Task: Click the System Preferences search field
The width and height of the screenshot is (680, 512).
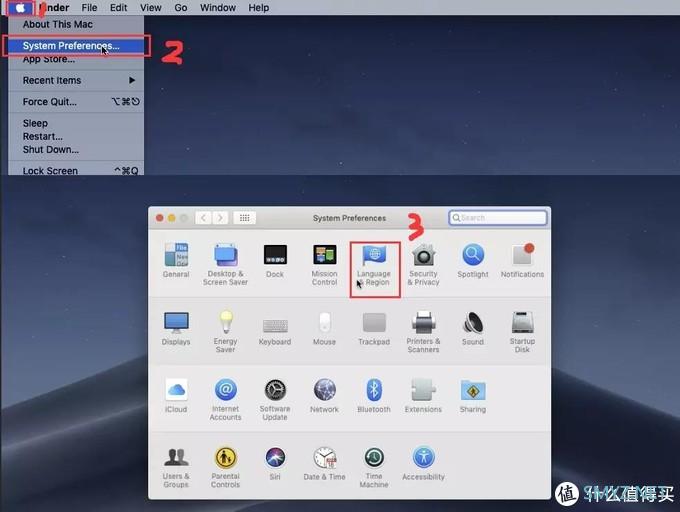Action: pos(498,218)
